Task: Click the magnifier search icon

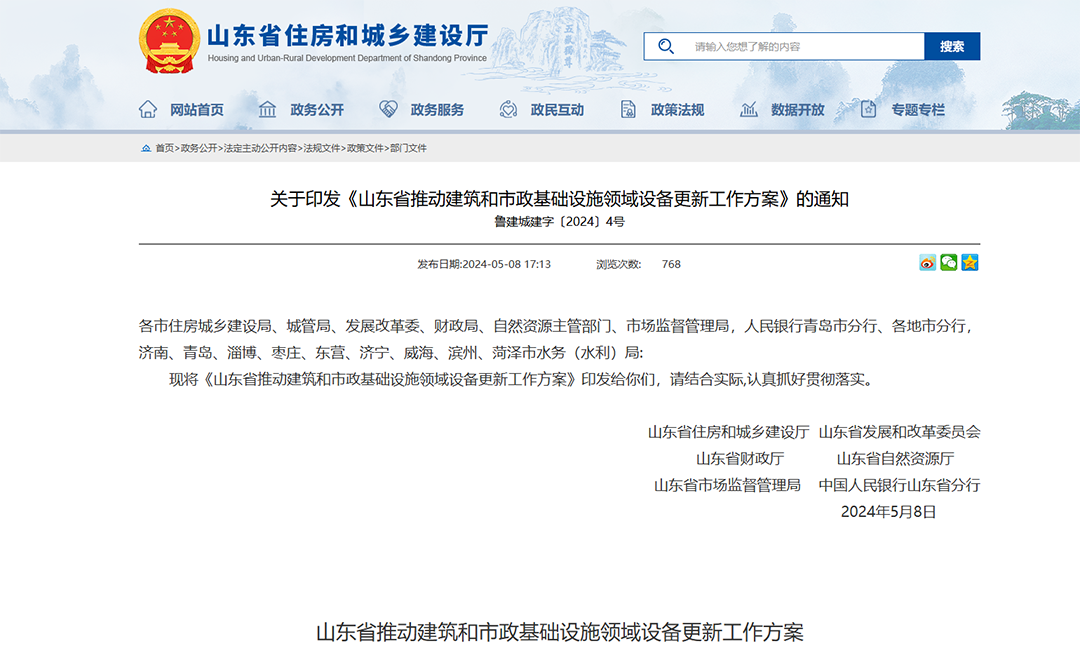Action: [665, 45]
